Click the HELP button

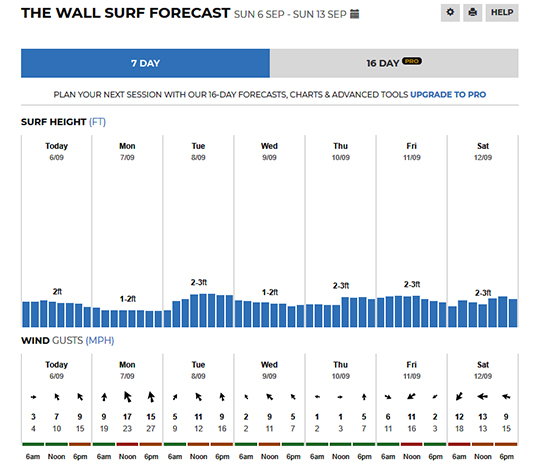[502, 13]
